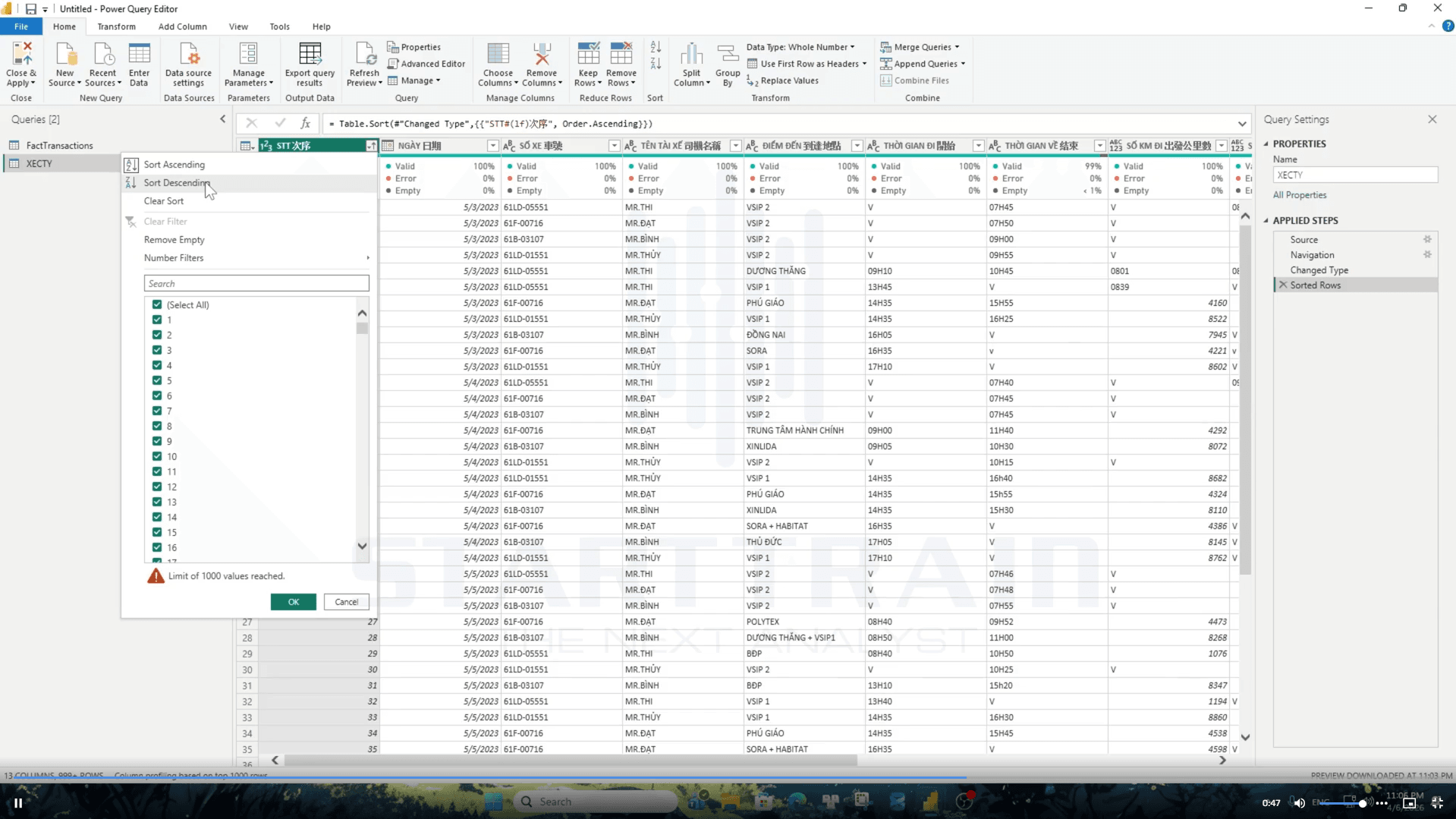
Task: Open the Advanced Editor
Action: (x=426, y=64)
